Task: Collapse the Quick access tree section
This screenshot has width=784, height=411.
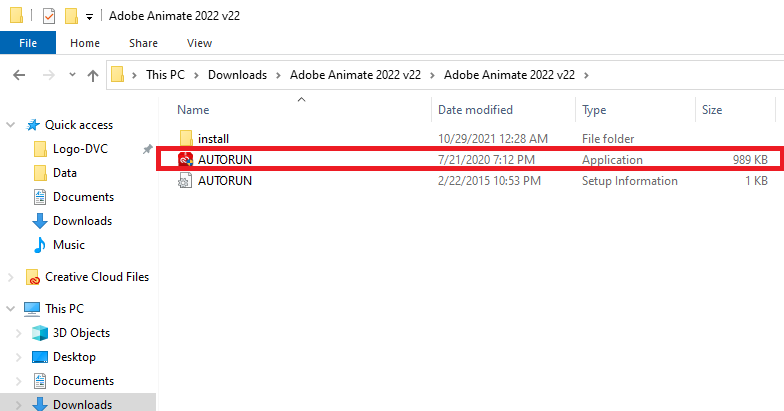Action: tap(10, 124)
